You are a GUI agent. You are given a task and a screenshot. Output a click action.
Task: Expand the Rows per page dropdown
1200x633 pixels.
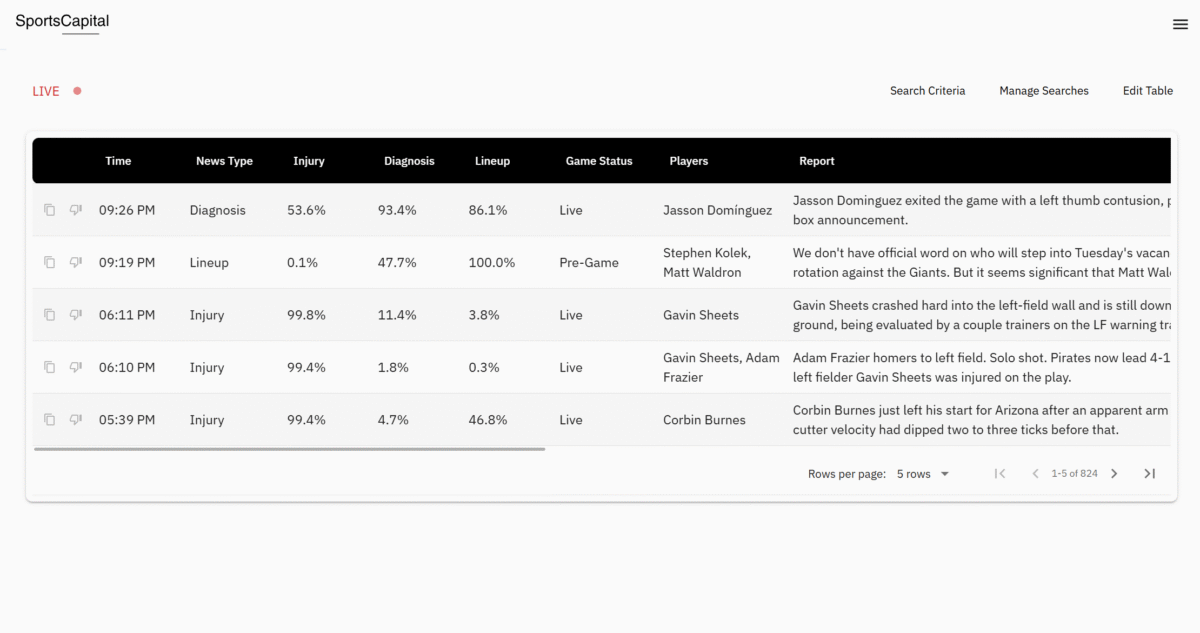[923, 474]
